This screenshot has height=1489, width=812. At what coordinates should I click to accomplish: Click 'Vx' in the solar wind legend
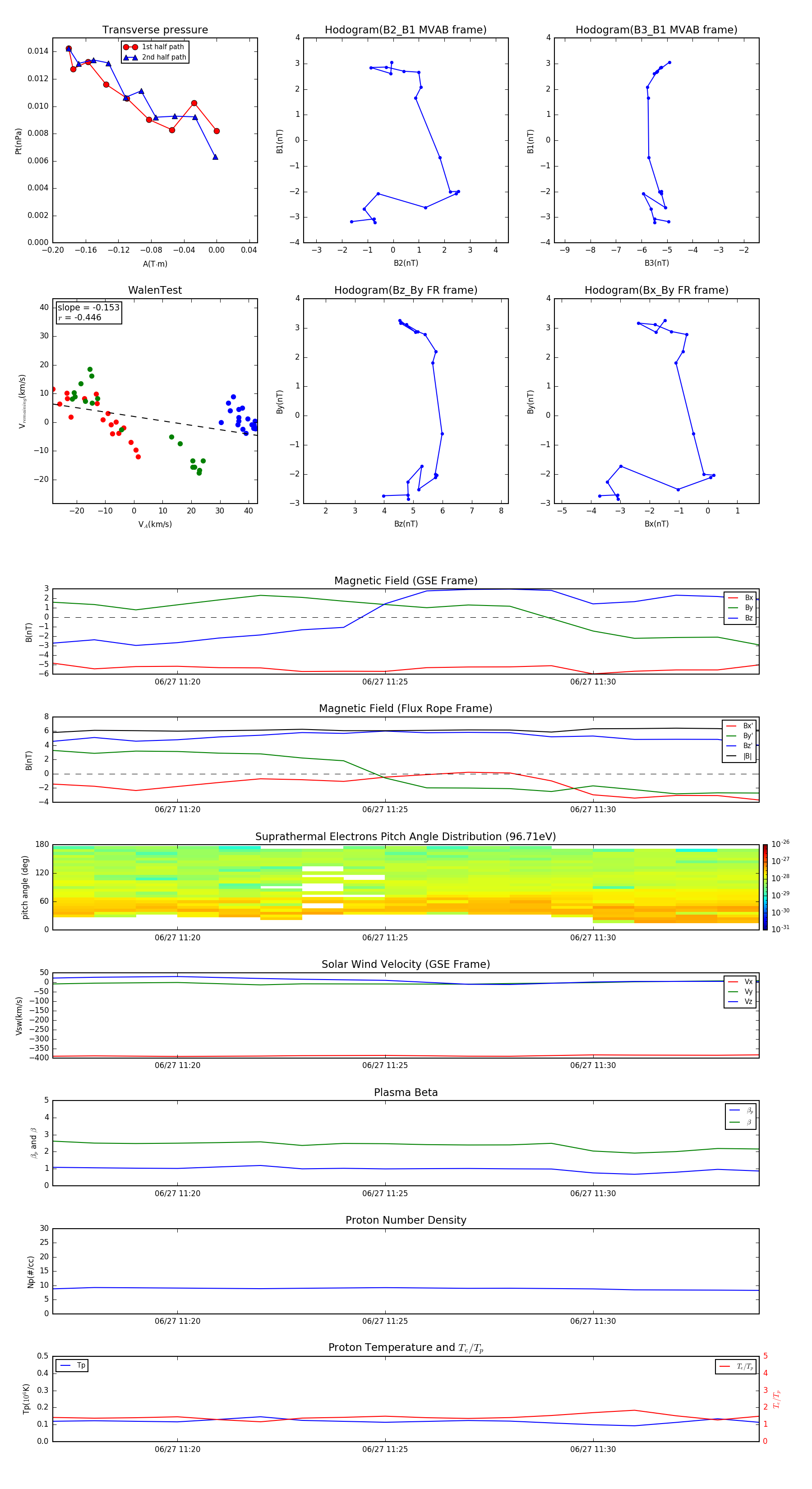(741, 981)
